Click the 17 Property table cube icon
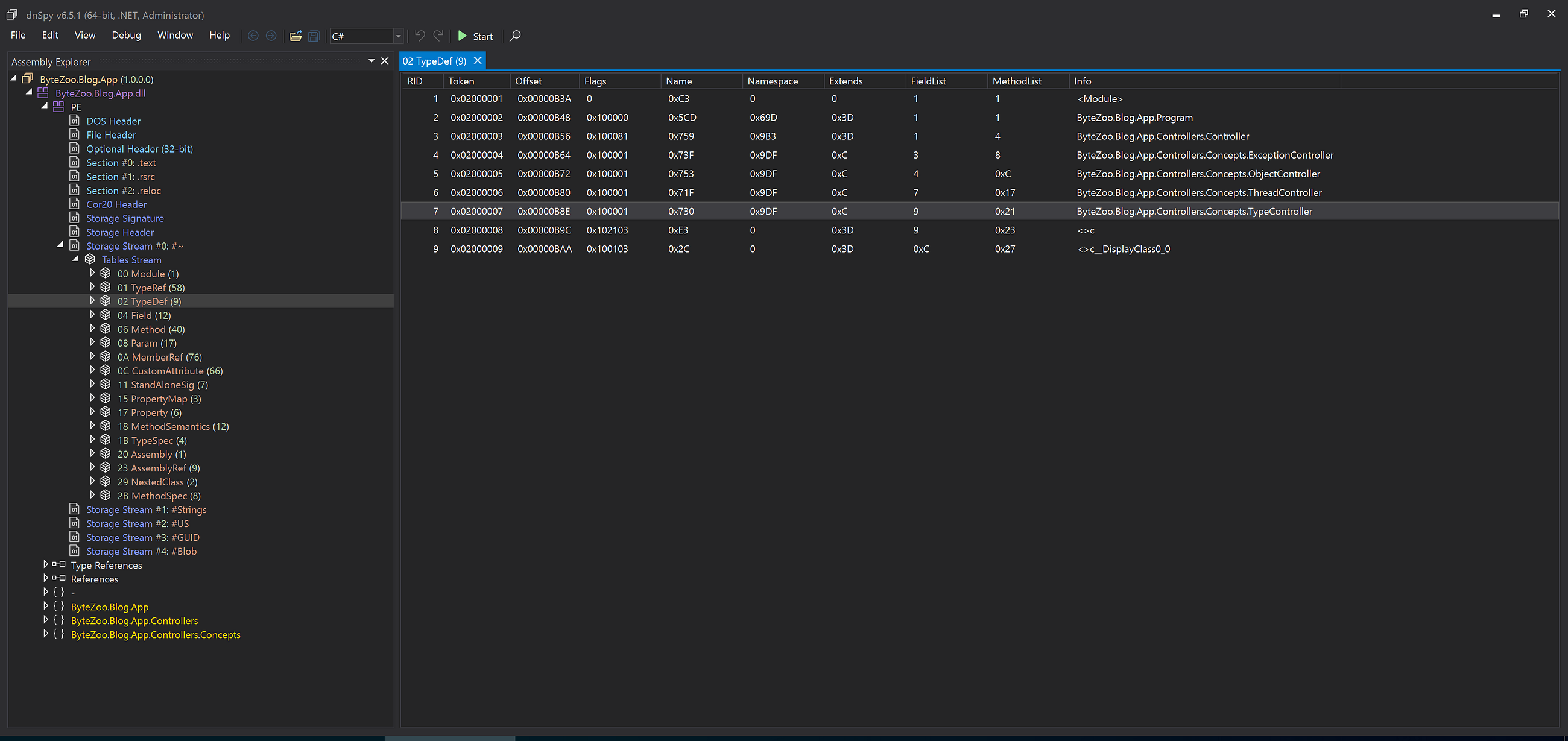 (x=106, y=412)
